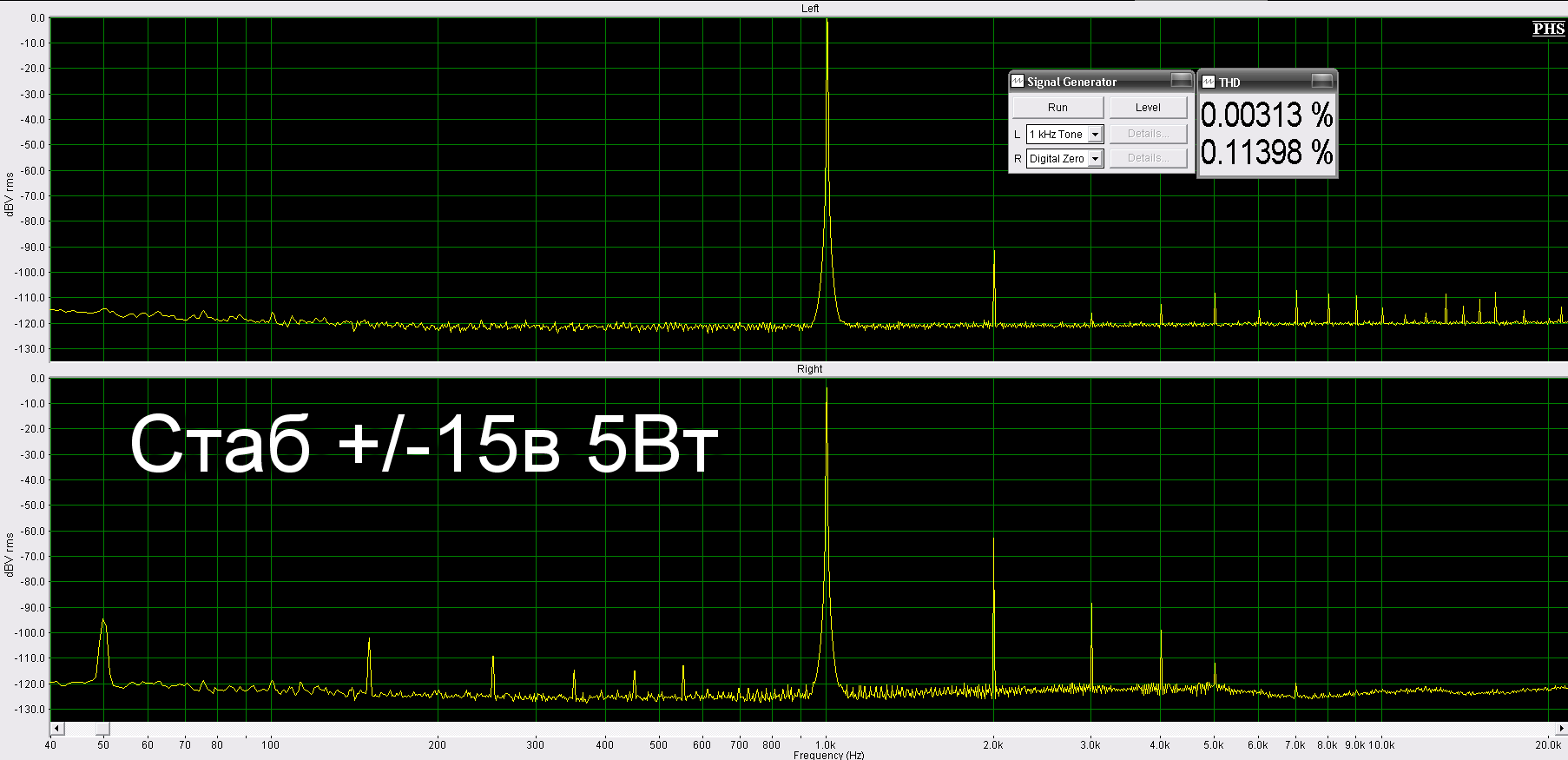Click the horizontal scrollbar track
Screen dimensions: 1568x760
(781, 728)
